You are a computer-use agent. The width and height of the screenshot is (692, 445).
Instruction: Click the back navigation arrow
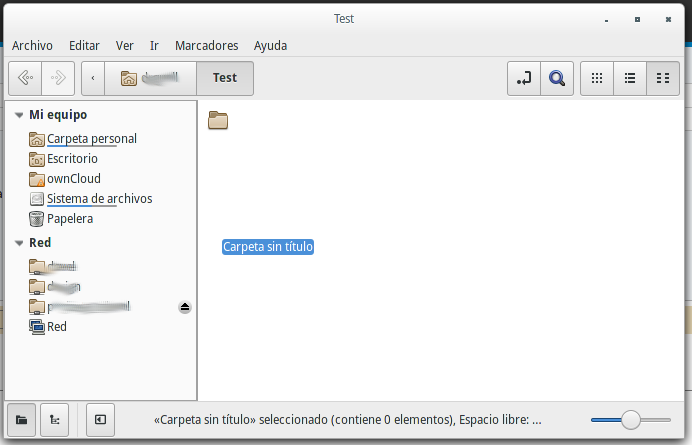pyautogui.click(x=25, y=78)
